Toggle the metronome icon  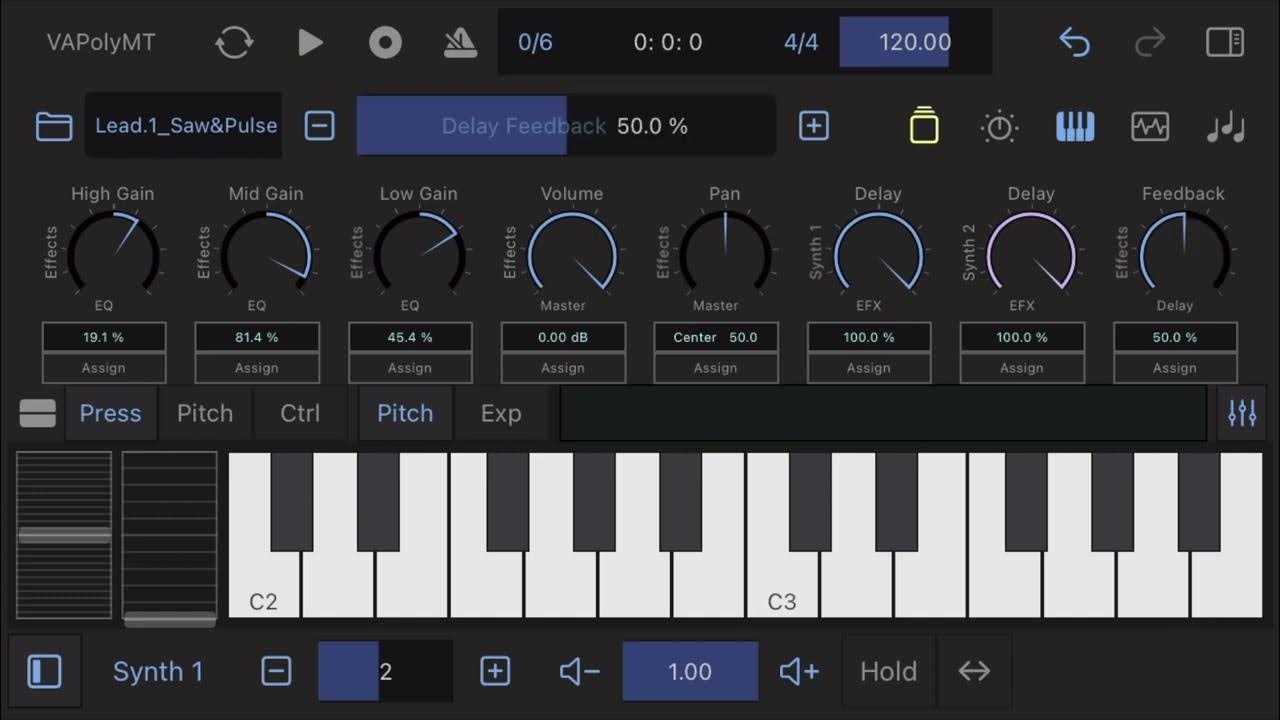pyautogui.click(x=460, y=42)
